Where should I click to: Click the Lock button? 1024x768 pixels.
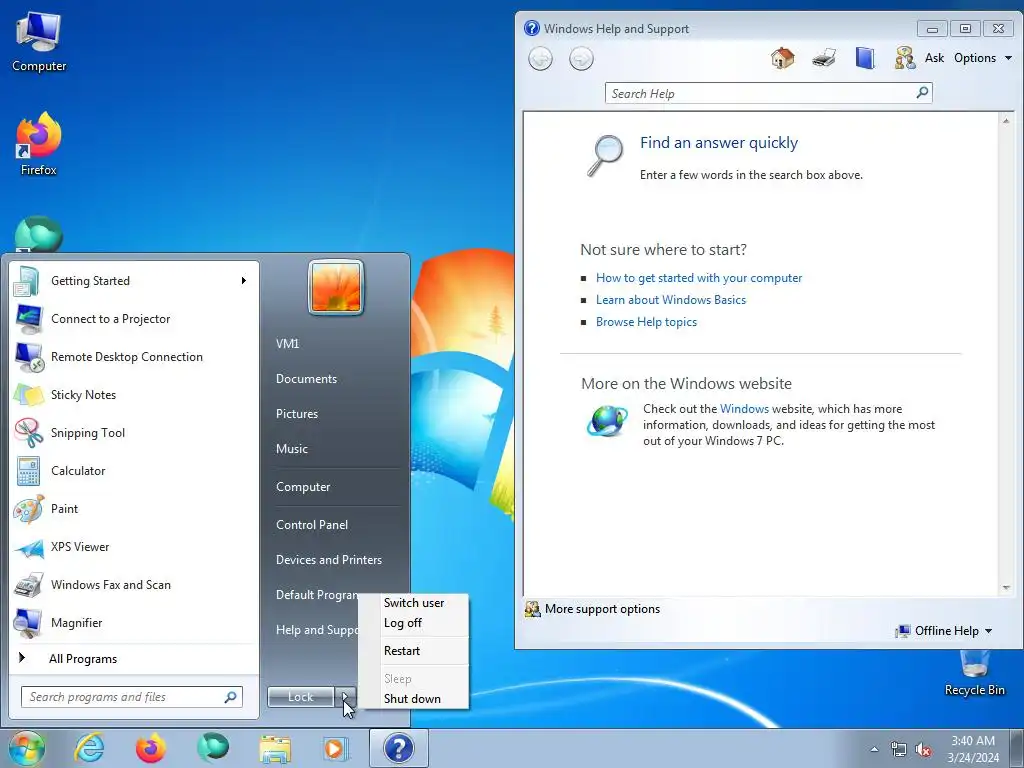pyautogui.click(x=301, y=697)
